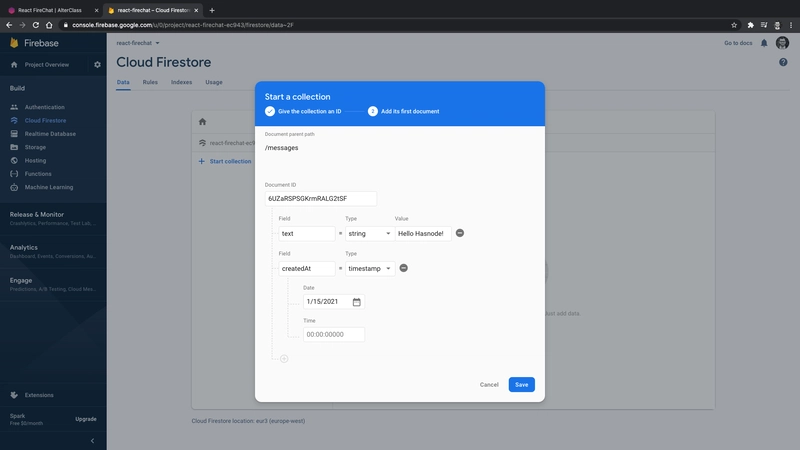Image resolution: width=800 pixels, height=450 pixels.
Task: Expand the Engage section
Action: coord(53,284)
